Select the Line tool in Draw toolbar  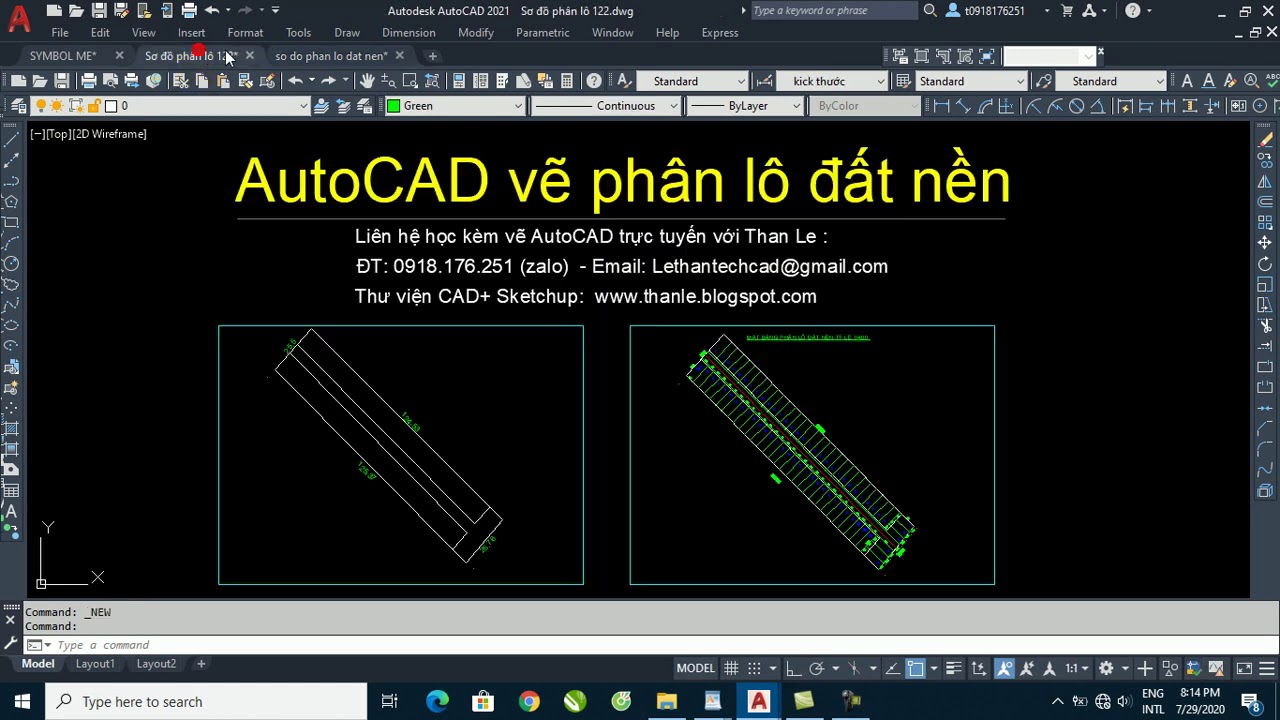pyautogui.click(x=11, y=141)
